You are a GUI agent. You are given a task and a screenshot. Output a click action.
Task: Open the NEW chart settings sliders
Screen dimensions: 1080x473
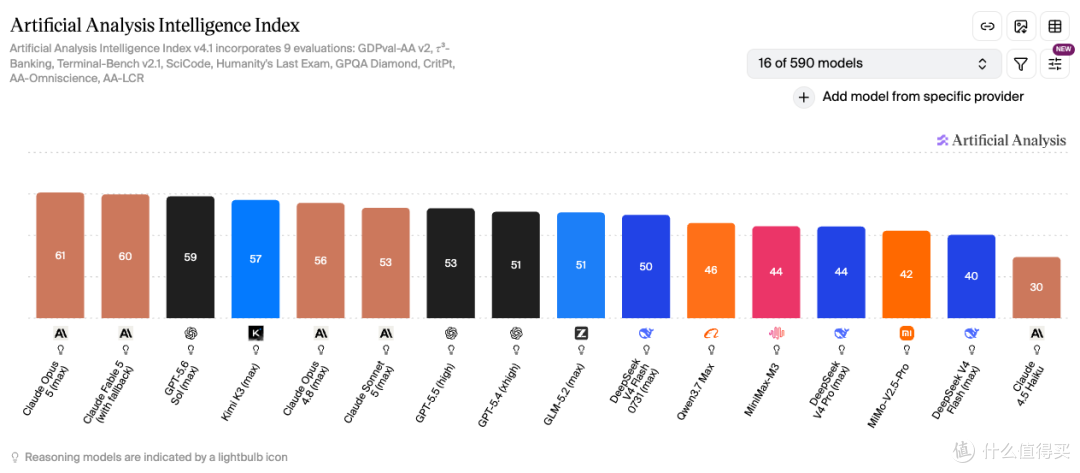tap(1055, 64)
